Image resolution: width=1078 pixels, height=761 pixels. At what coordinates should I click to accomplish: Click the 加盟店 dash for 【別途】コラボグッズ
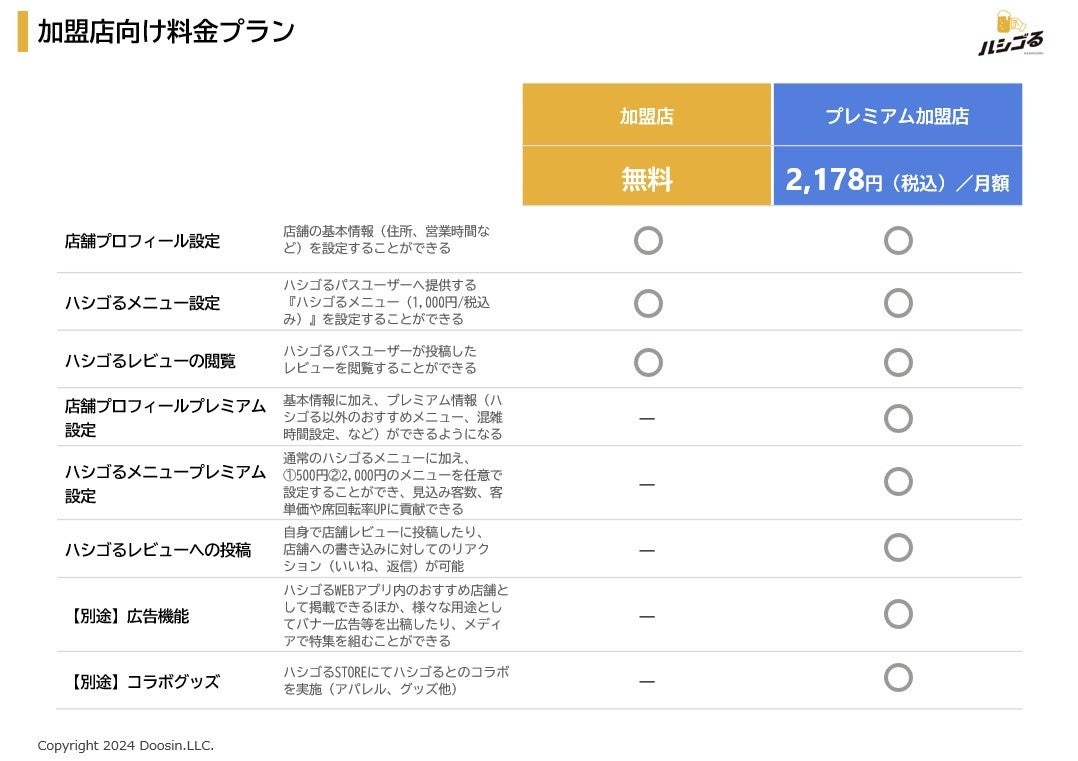[647, 682]
